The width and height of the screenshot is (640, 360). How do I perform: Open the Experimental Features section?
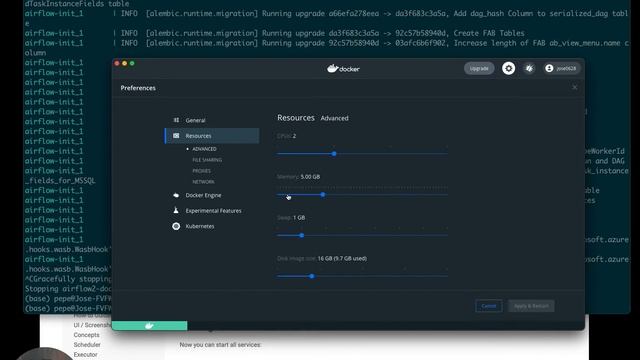click(x=212, y=211)
